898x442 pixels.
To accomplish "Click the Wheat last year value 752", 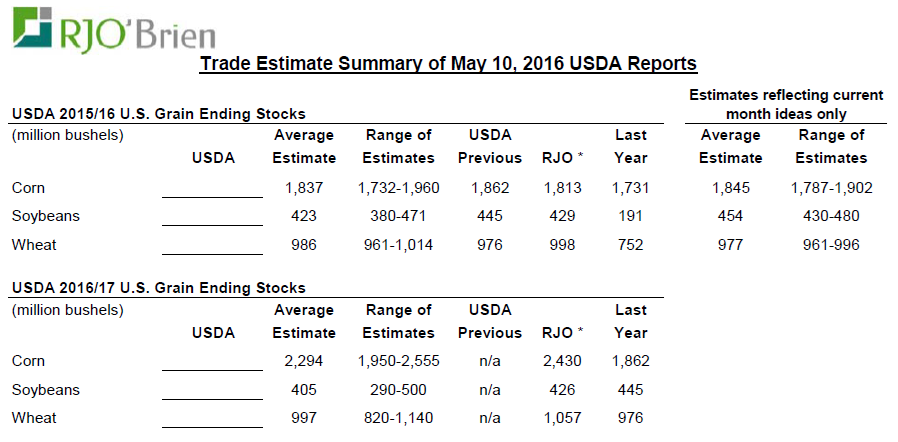I will pos(631,243).
